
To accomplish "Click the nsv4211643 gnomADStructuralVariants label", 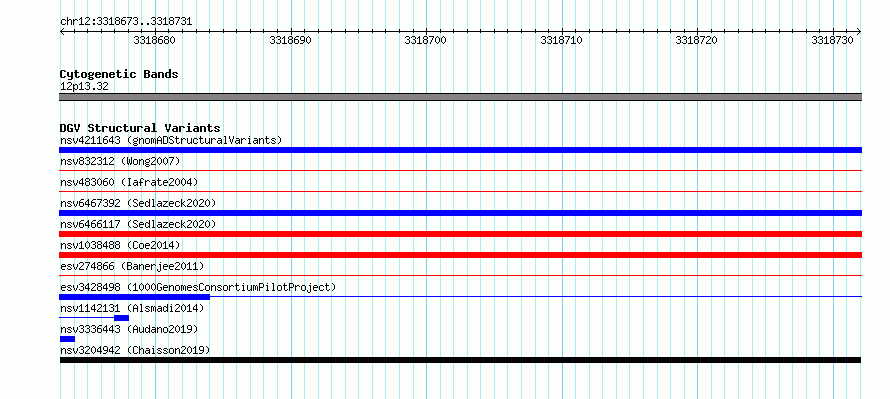I will coord(171,140).
